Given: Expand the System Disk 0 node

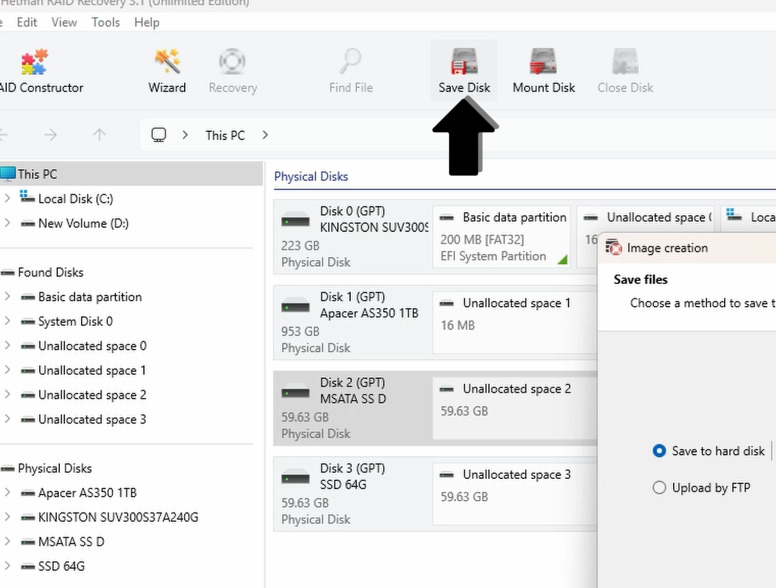Looking at the screenshot, I should pos(7,321).
